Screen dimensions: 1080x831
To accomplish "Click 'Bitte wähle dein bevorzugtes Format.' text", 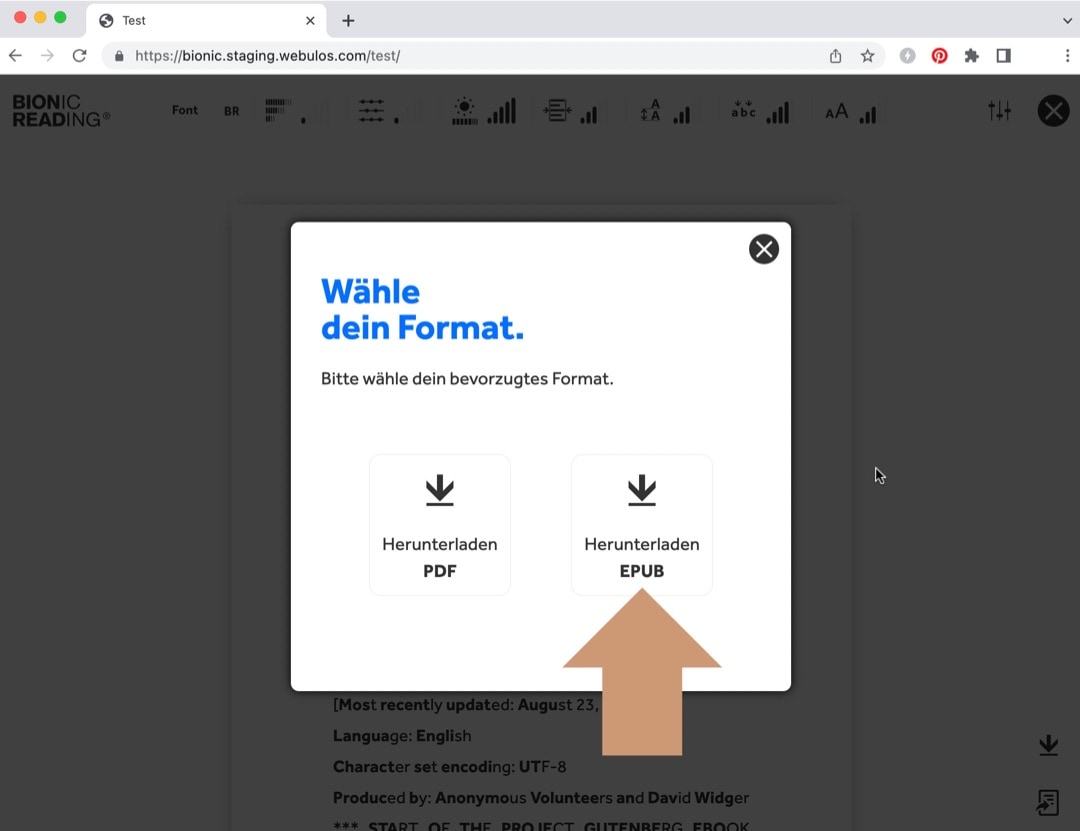I will click(467, 379).
